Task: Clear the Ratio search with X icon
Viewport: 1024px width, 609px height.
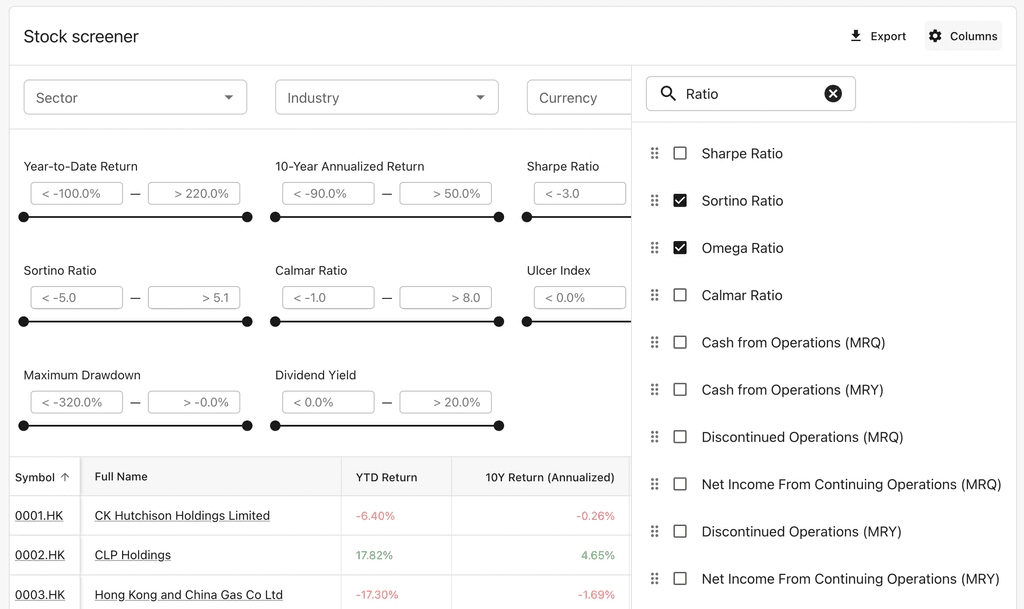Action: (833, 94)
